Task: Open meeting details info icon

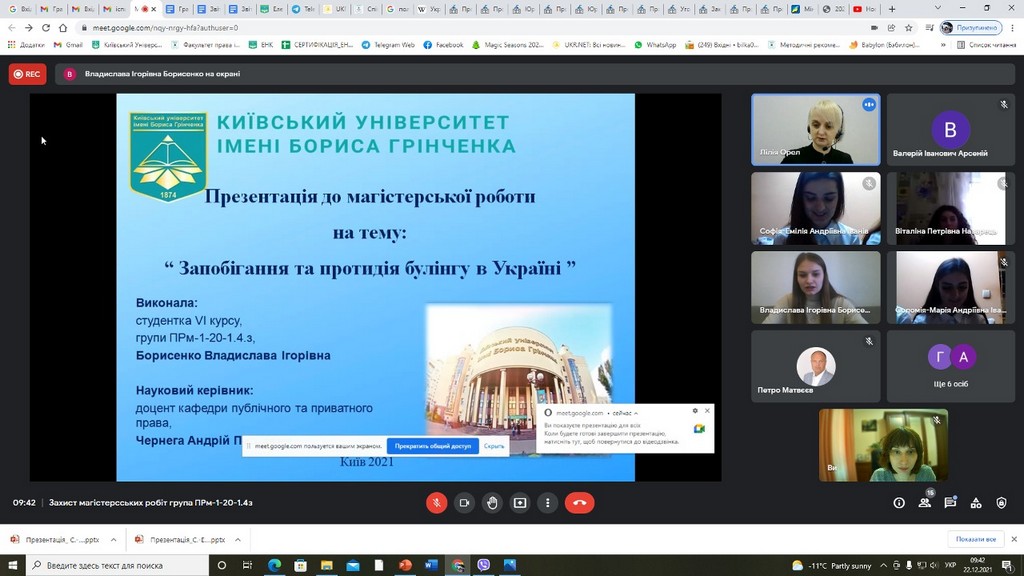Action: point(899,503)
